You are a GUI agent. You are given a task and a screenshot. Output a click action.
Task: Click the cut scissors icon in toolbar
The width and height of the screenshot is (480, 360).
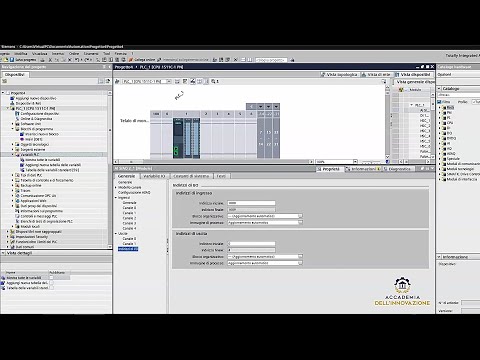[50, 60]
